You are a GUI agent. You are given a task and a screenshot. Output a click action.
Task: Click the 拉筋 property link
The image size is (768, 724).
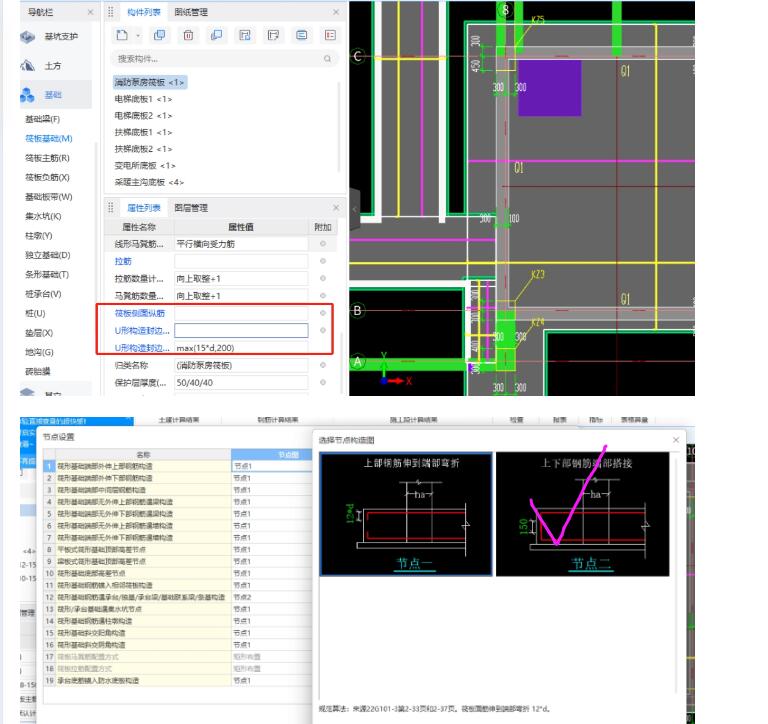tap(123, 262)
